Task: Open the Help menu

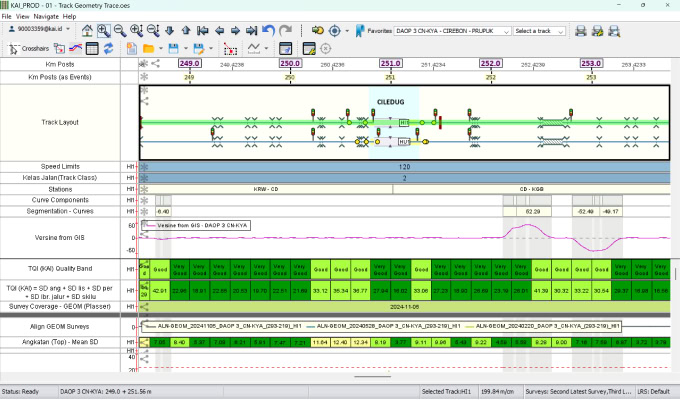Action: 69,16
